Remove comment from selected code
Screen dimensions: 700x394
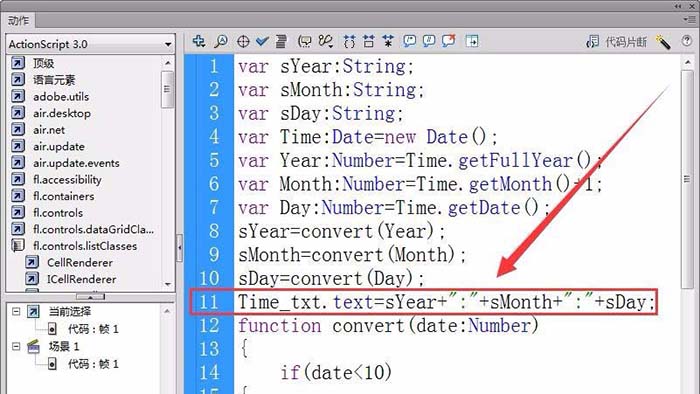(448, 41)
